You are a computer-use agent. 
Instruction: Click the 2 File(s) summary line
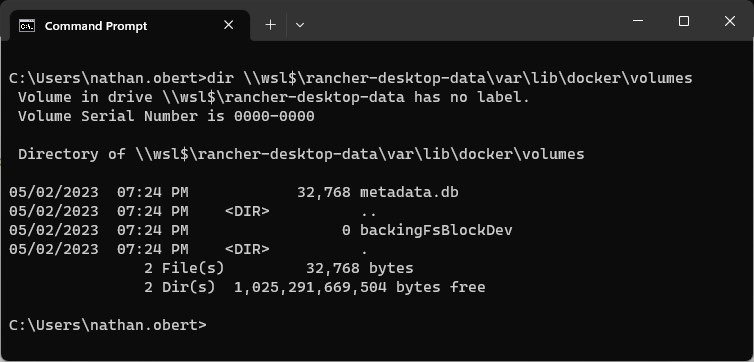[x=278, y=268]
